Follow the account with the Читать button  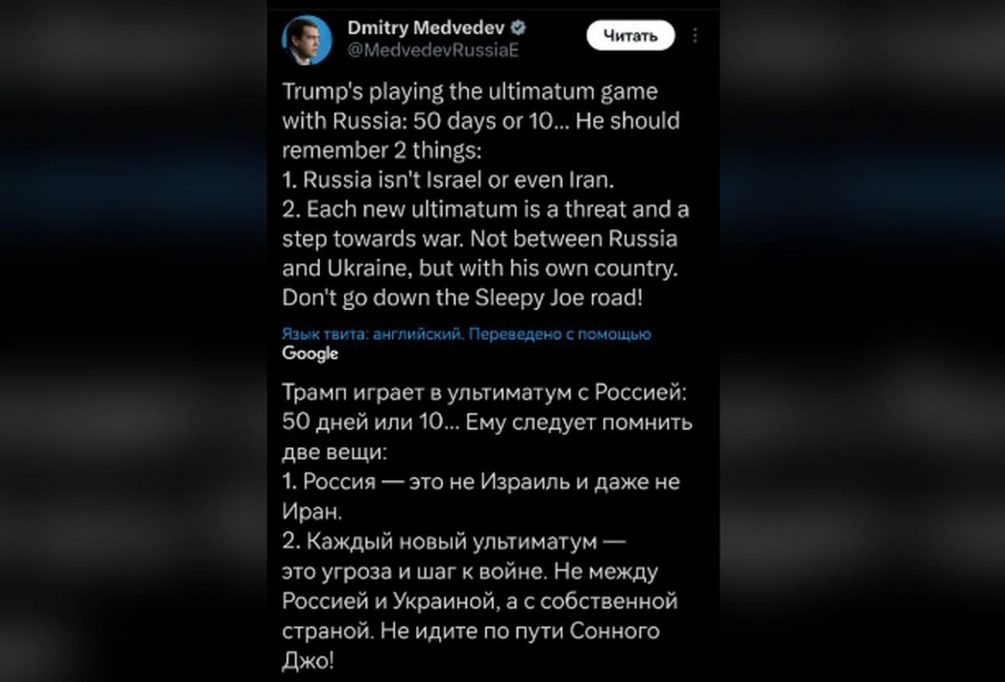tap(631, 35)
